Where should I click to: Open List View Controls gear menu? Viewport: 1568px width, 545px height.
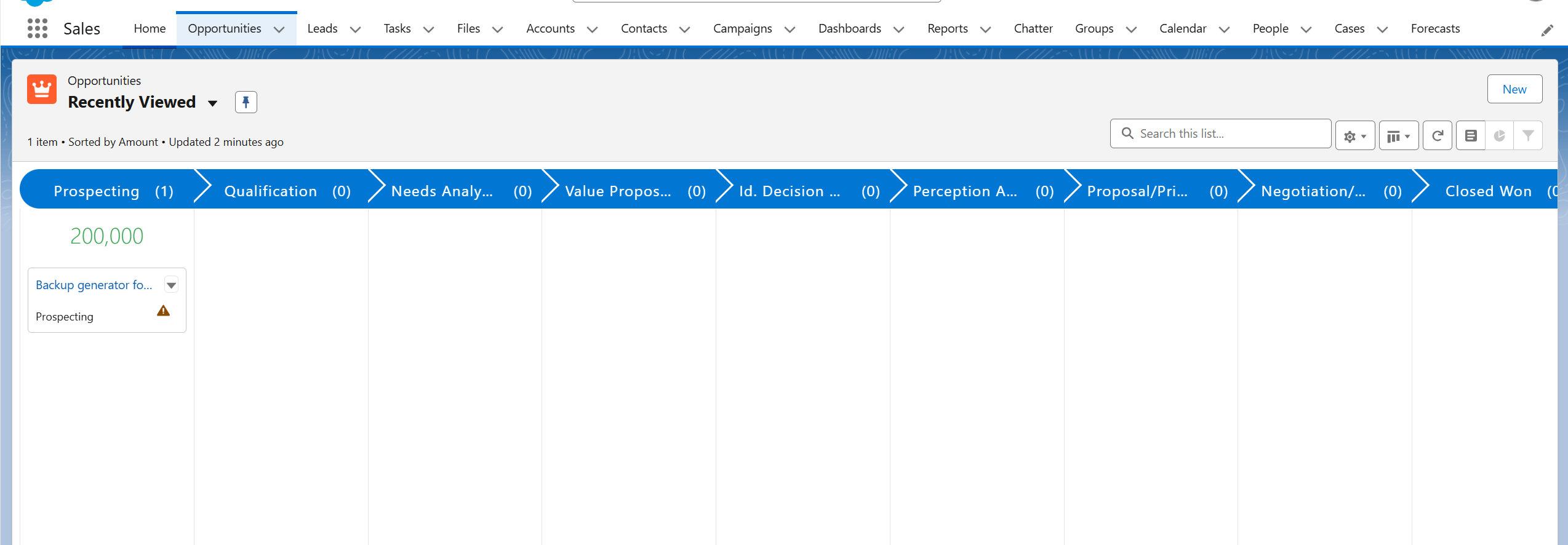pos(1355,136)
